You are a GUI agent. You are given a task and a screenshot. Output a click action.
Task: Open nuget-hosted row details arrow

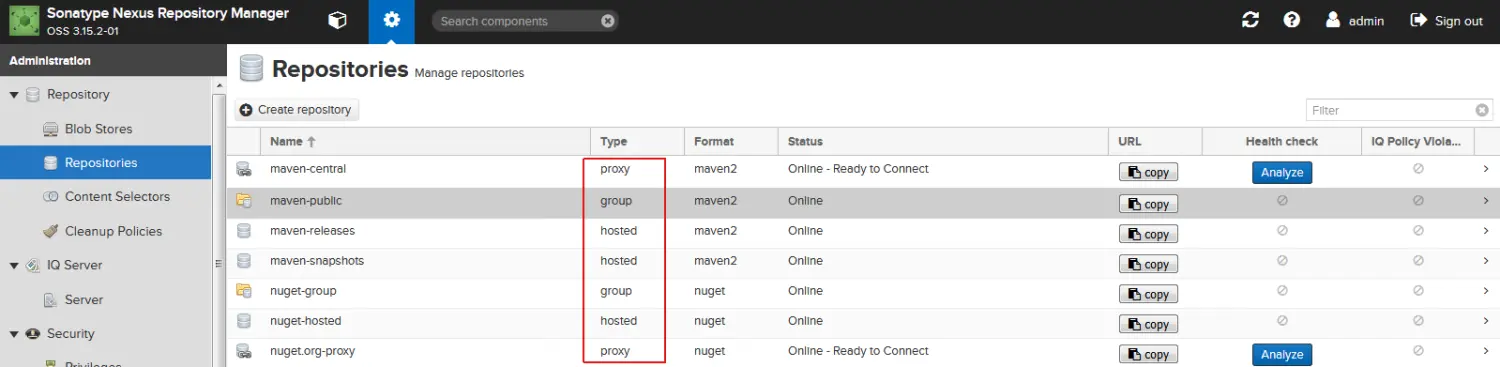1486,321
